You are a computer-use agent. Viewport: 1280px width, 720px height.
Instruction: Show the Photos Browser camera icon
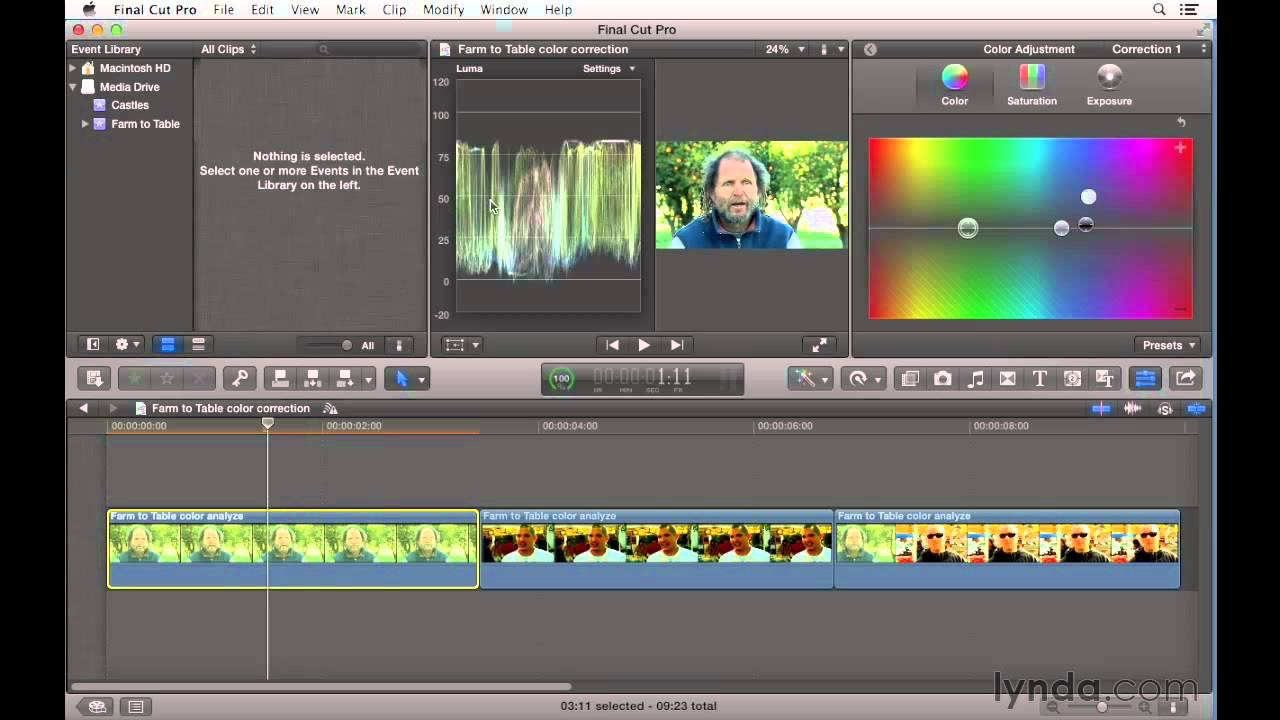[x=943, y=379]
